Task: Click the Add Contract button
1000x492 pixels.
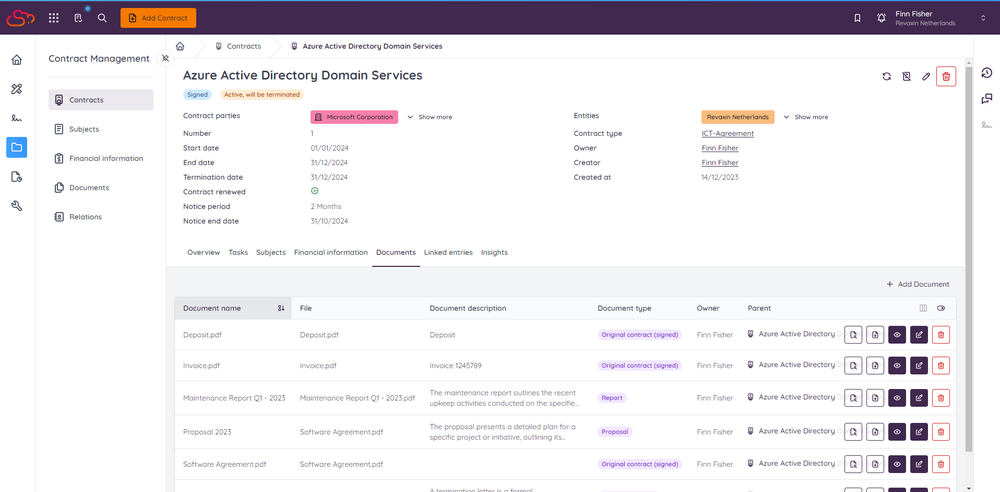Action: point(158,18)
